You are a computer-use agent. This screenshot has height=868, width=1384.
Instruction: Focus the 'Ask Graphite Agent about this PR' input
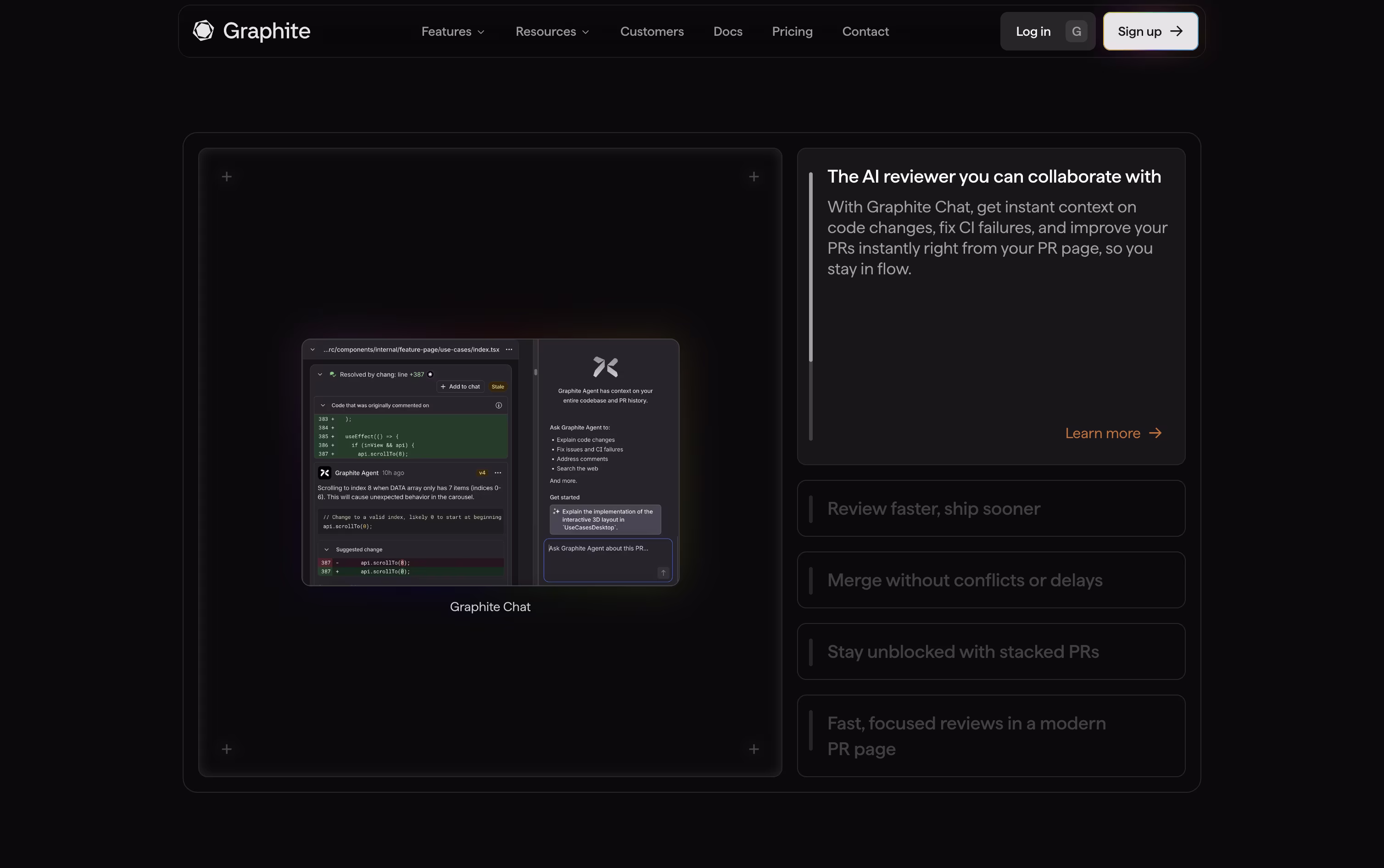[x=608, y=560]
